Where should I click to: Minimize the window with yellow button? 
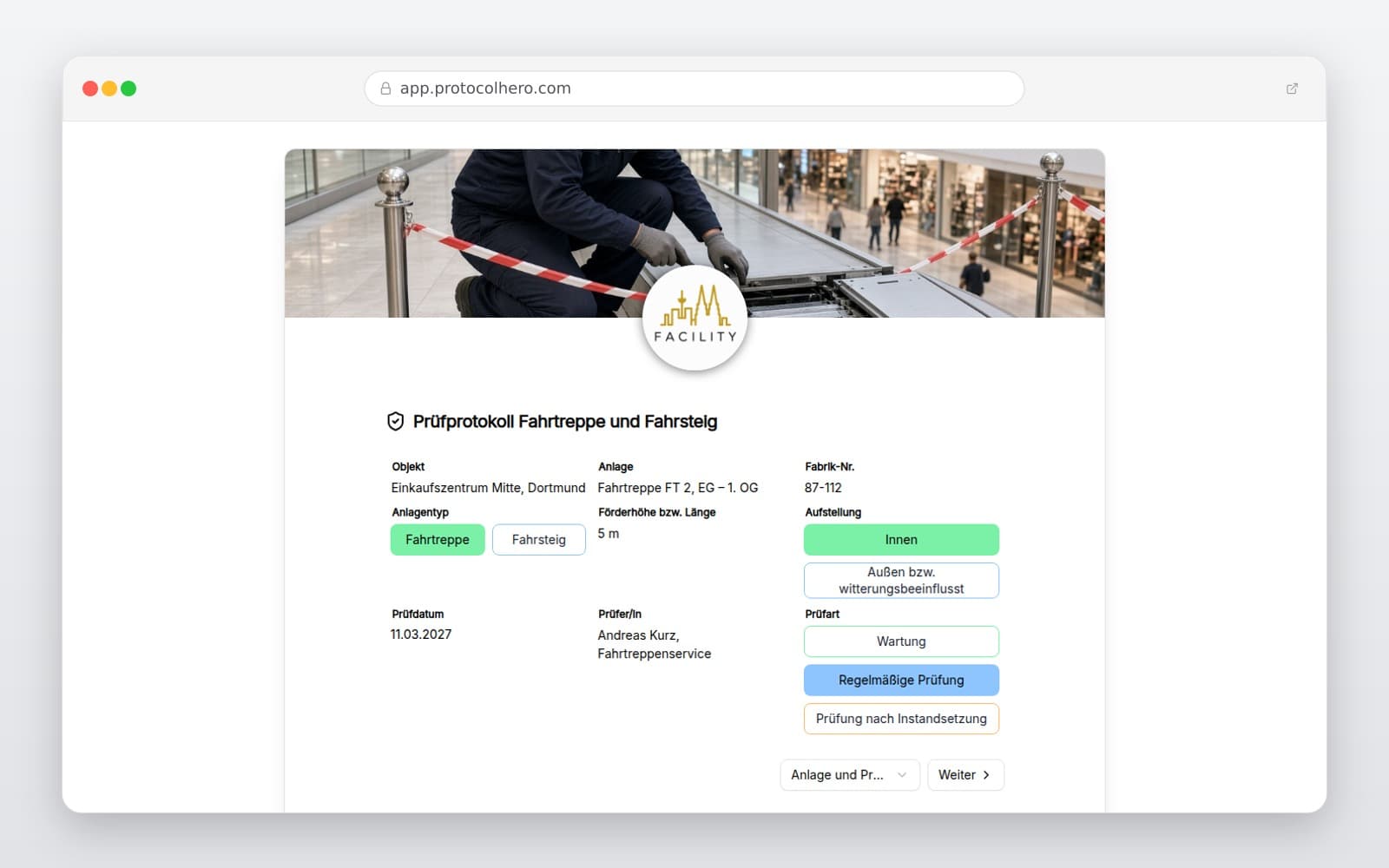click(109, 89)
